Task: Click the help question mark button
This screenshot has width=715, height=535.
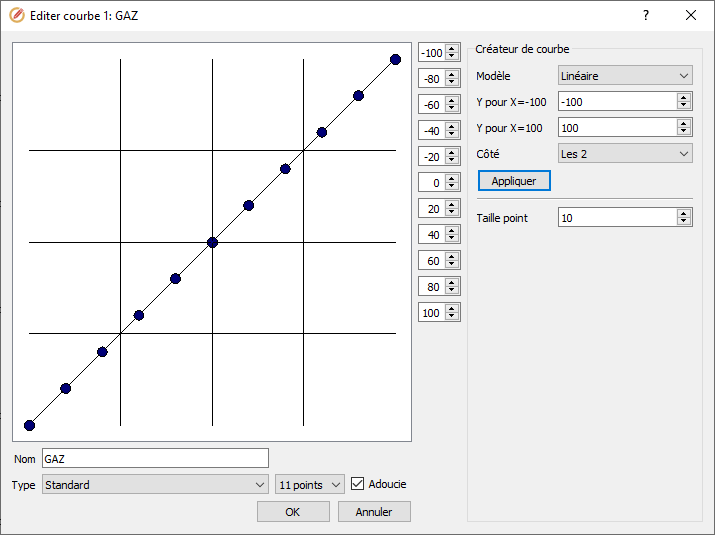Action: 646,15
